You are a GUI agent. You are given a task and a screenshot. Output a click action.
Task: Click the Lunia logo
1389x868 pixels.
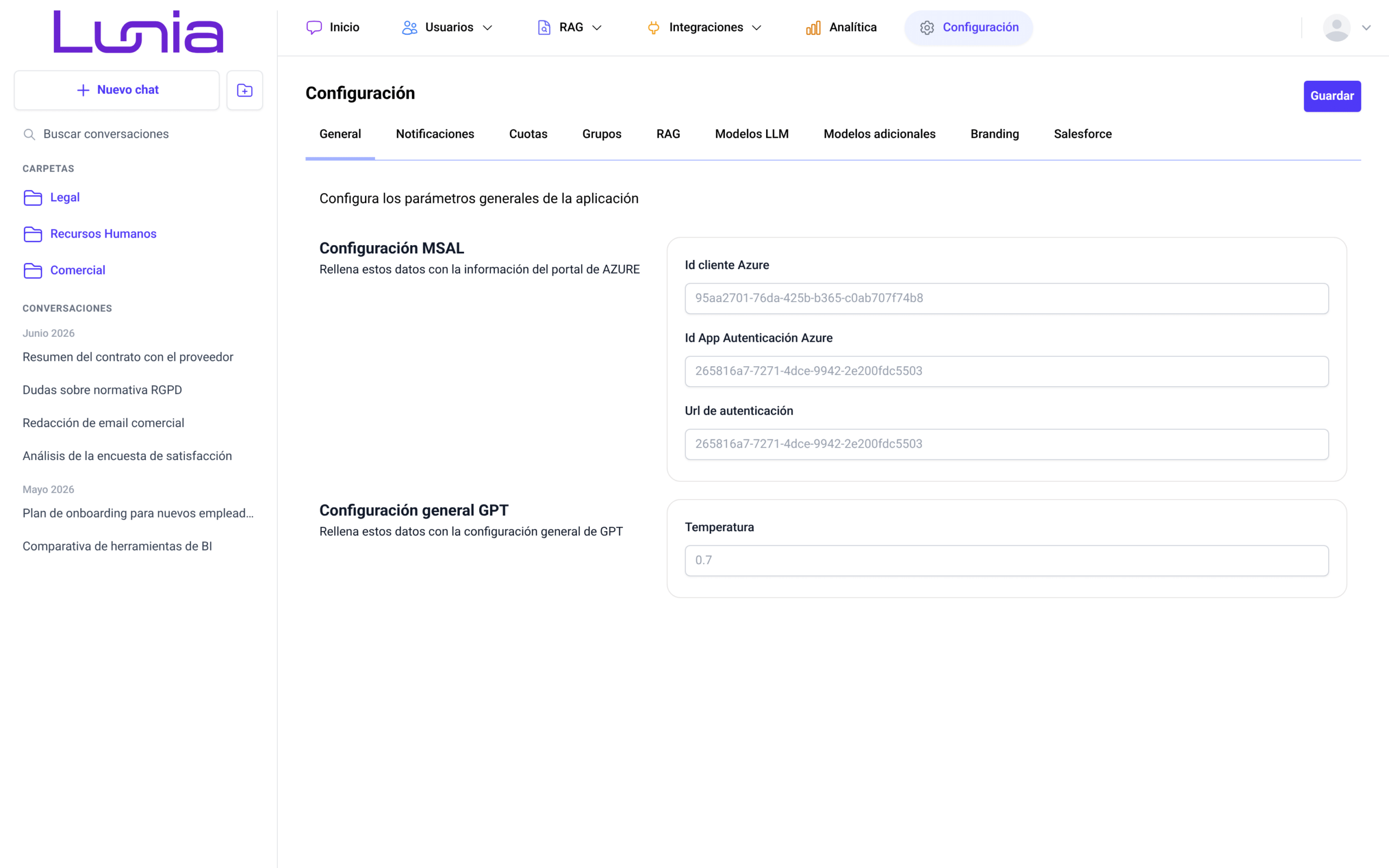point(138,31)
